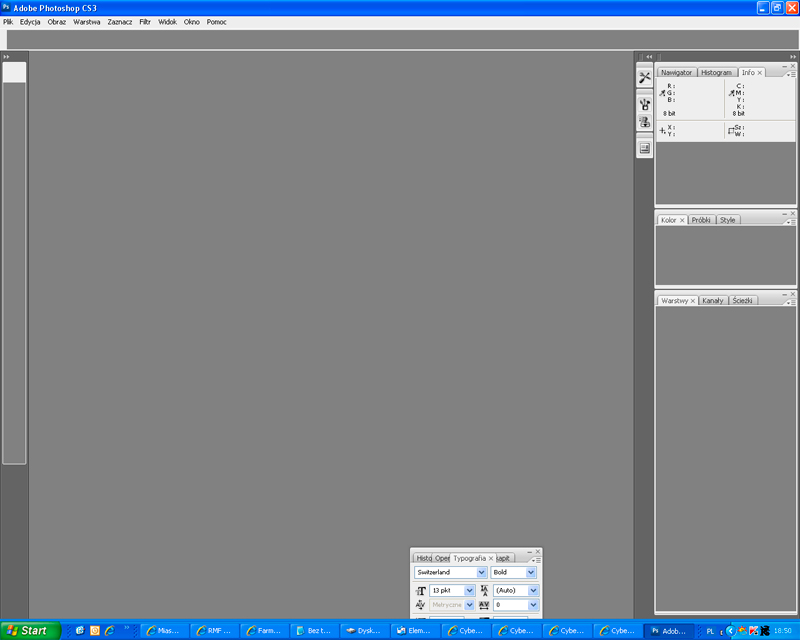Open the Tool Presets docked panel icon
Viewport: 800px width, 640px height.
(645, 77)
